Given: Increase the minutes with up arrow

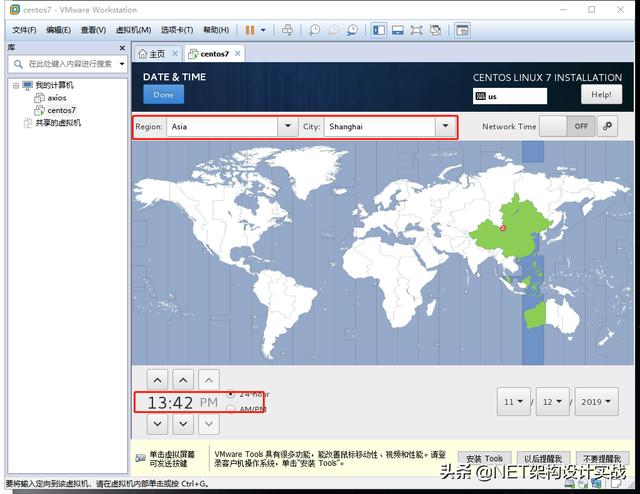Looking at the screenshot, I should [x=183, y=380].
